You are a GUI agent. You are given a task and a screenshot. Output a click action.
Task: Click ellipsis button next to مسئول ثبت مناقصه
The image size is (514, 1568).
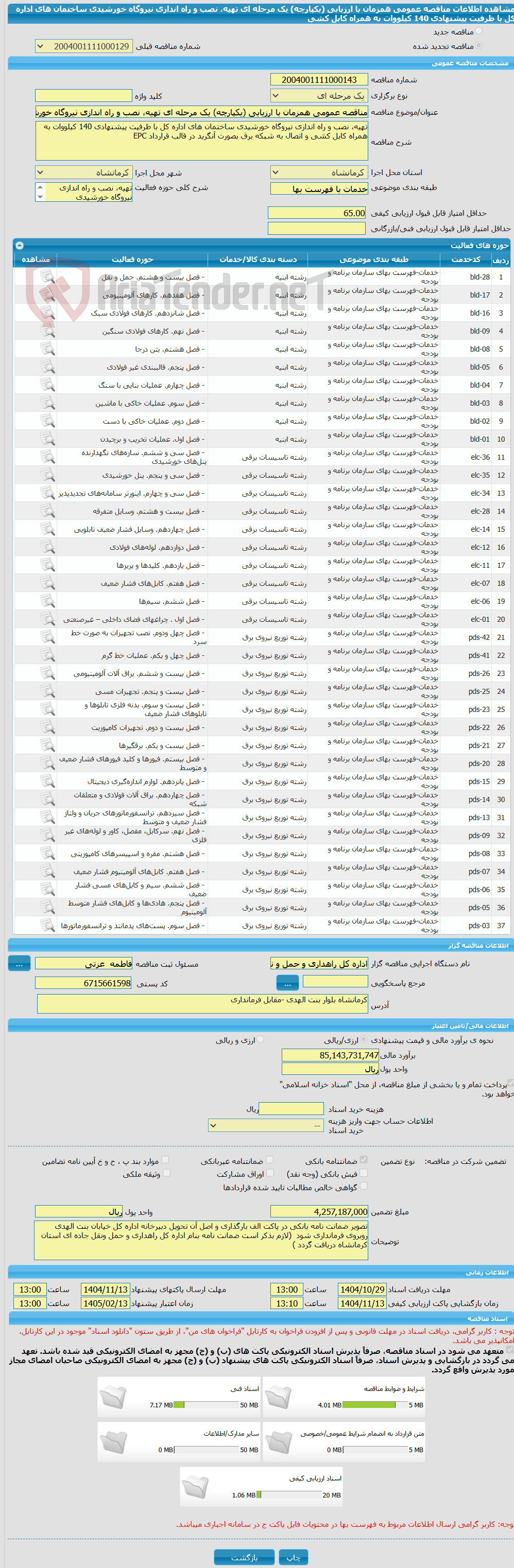[20, 964]
